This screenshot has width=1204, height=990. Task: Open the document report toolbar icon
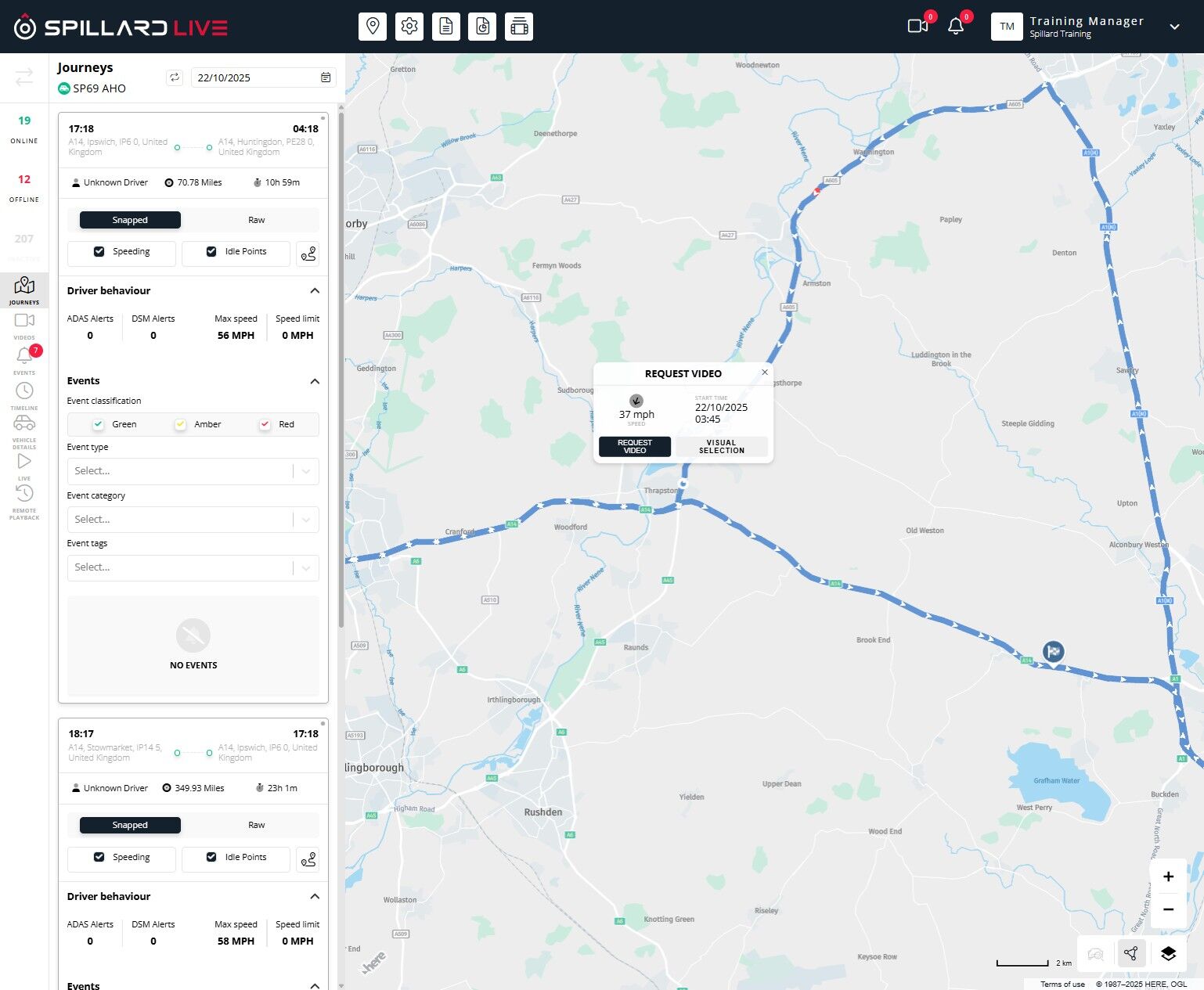tap(446, 27)
